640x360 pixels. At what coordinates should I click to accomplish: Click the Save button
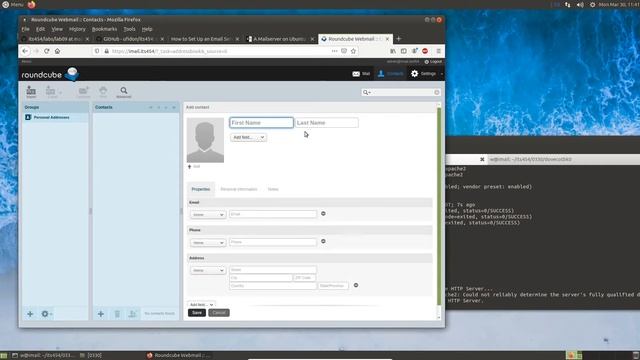(x=197, y=313)
